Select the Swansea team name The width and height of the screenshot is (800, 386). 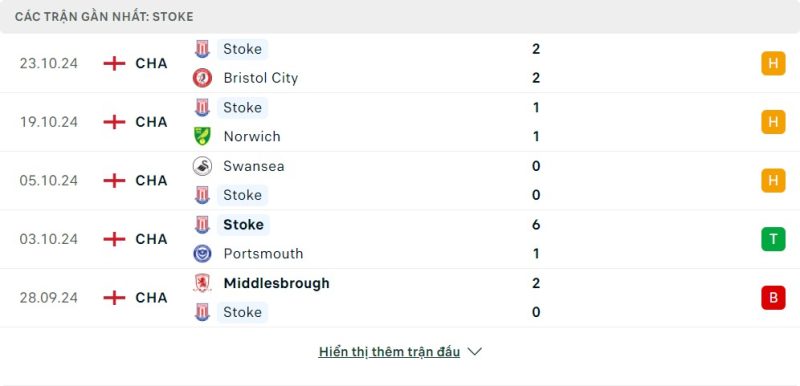pyautogui.click(x=254, y=166)
